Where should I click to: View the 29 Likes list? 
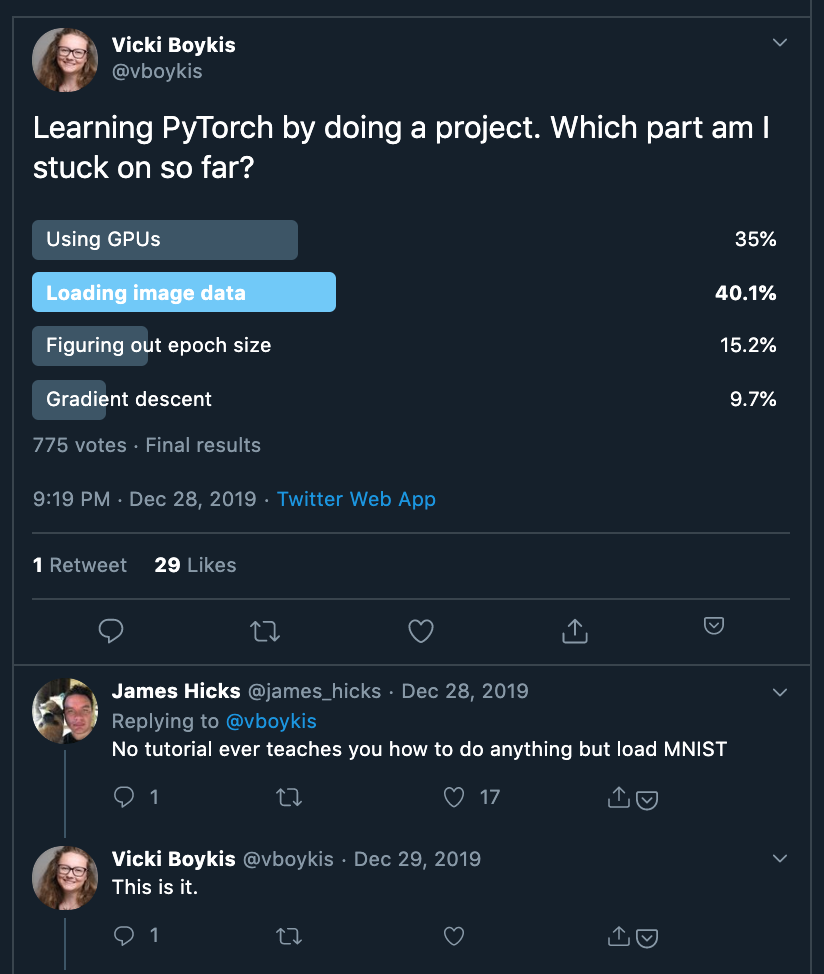point(194,565)
